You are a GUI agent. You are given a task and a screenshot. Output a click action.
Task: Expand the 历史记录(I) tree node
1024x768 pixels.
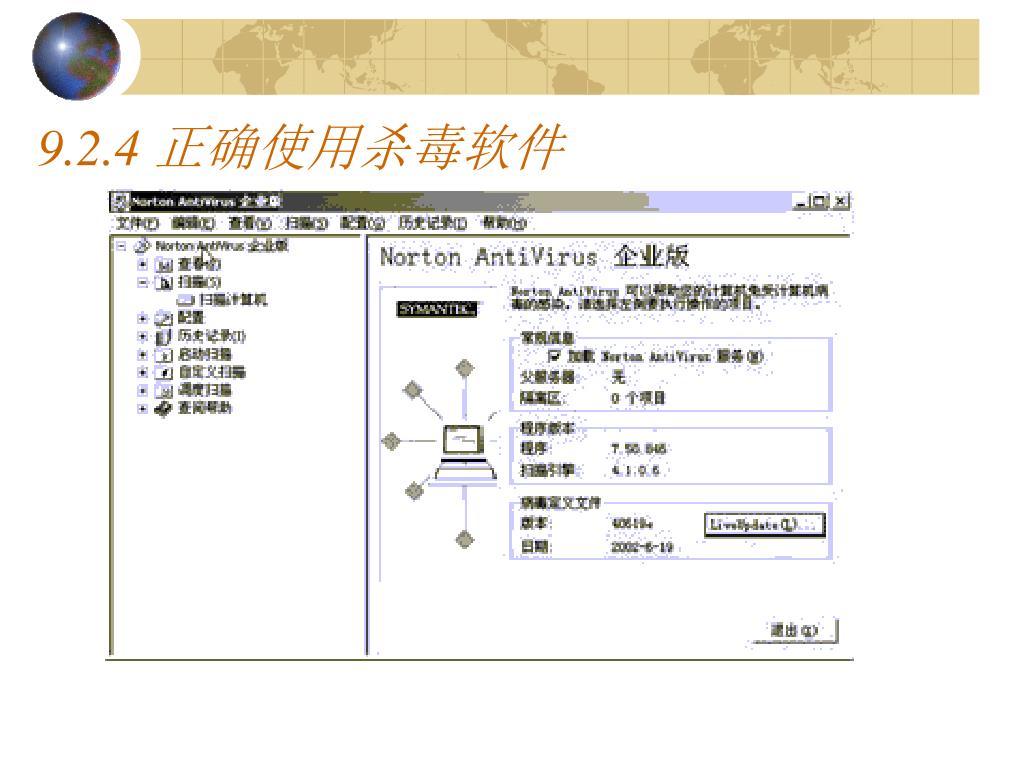(142, 337)
